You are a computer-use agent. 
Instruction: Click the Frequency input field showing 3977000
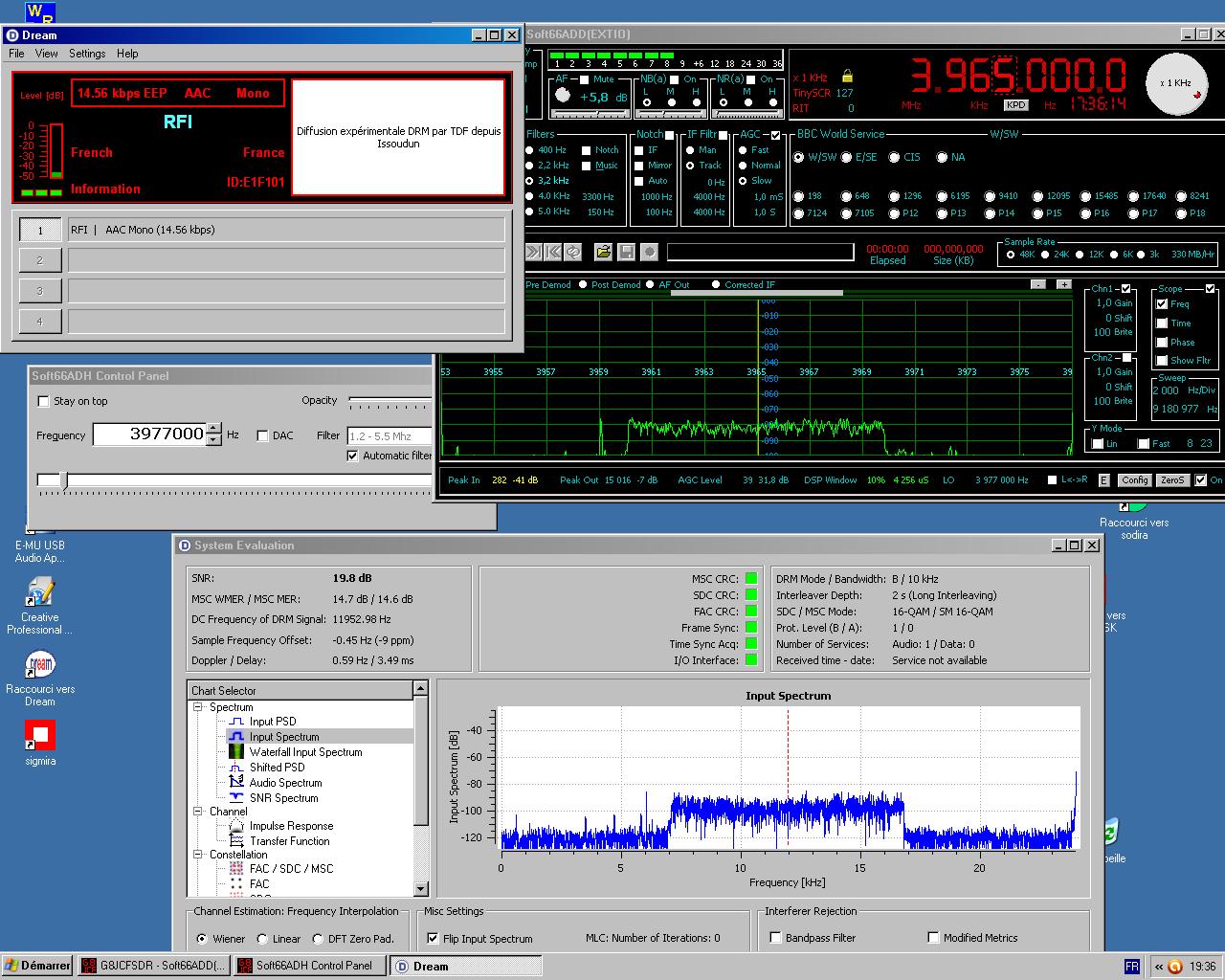(149, 434)
